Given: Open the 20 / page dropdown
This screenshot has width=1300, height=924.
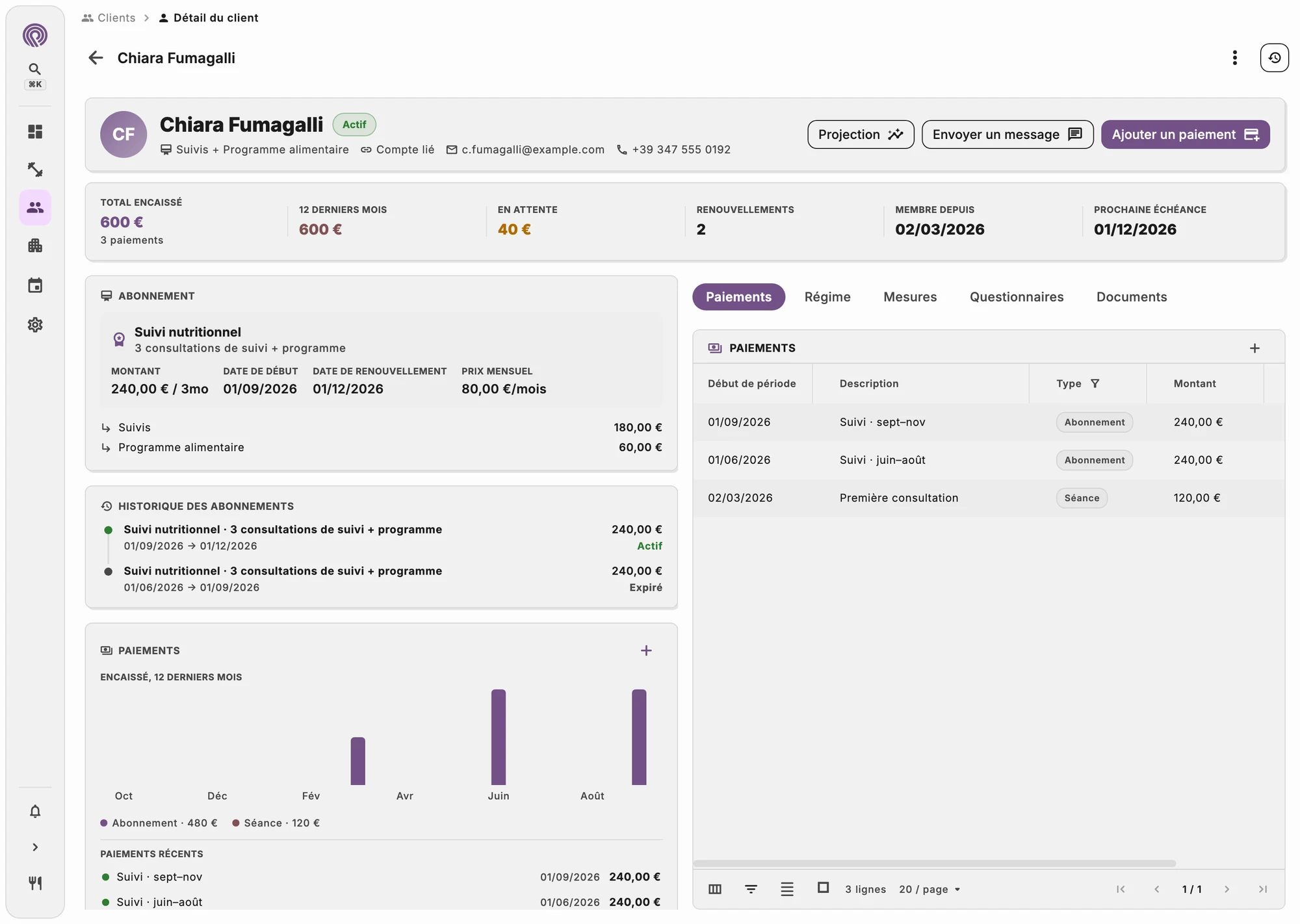Looking at the screenshot, I should 929,889.
